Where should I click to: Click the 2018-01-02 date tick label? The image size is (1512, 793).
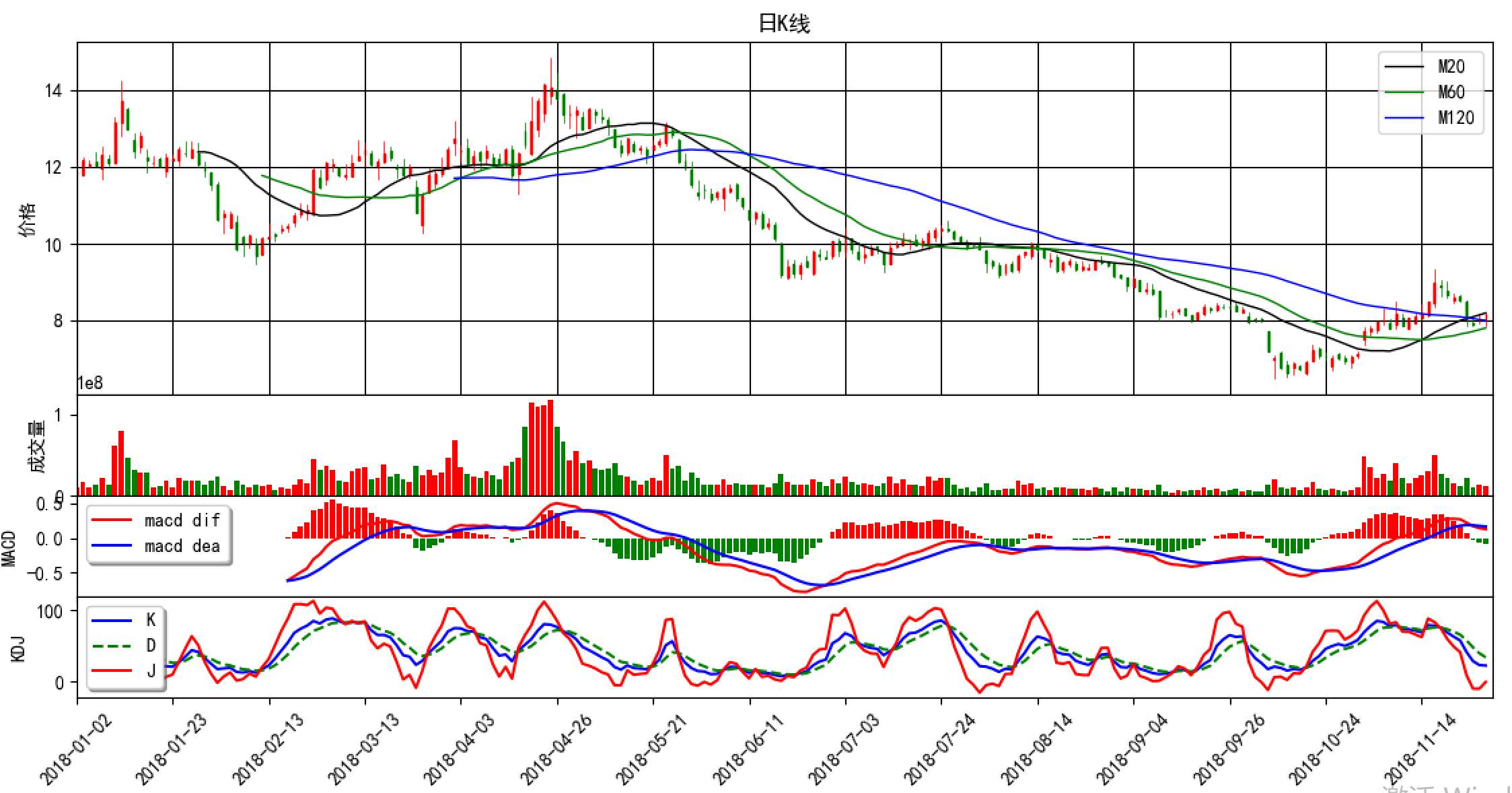pos(77,750)
